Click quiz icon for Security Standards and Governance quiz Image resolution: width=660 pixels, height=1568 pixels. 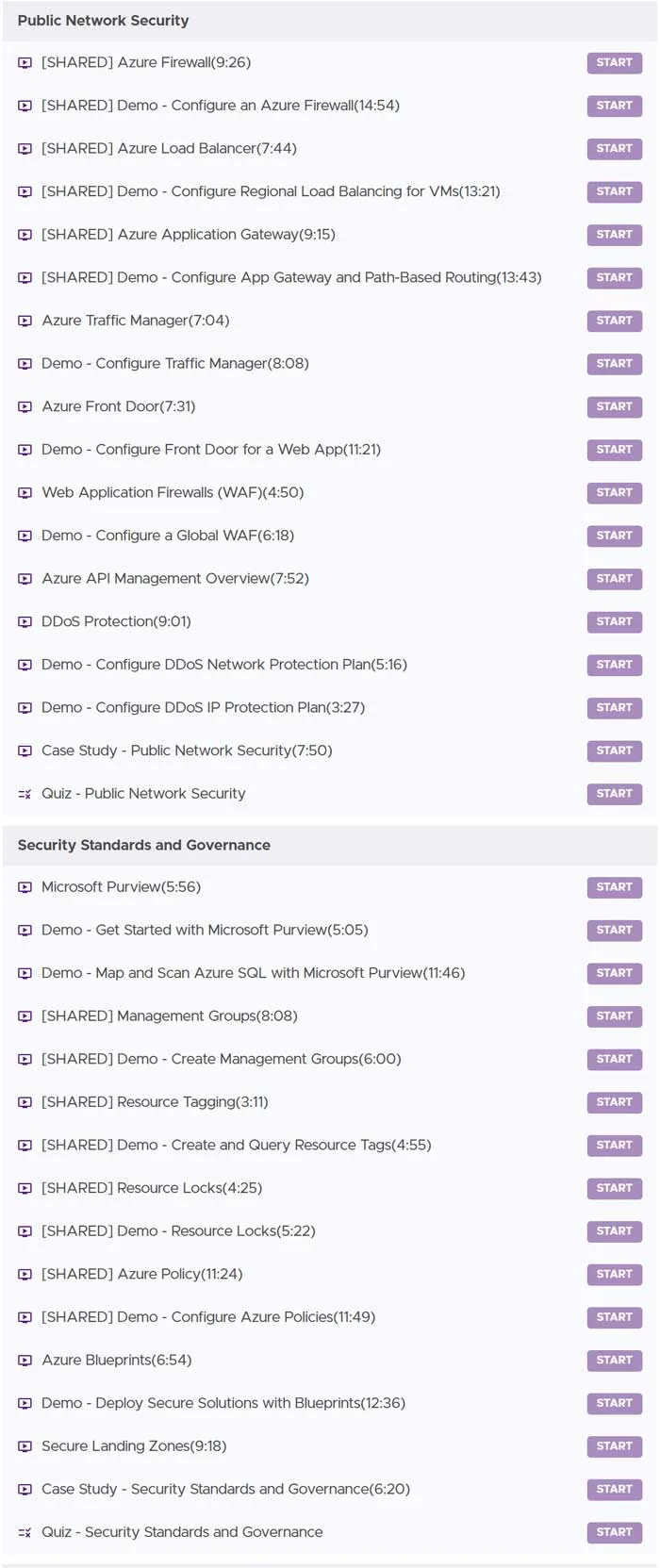tap(25, 1532)
